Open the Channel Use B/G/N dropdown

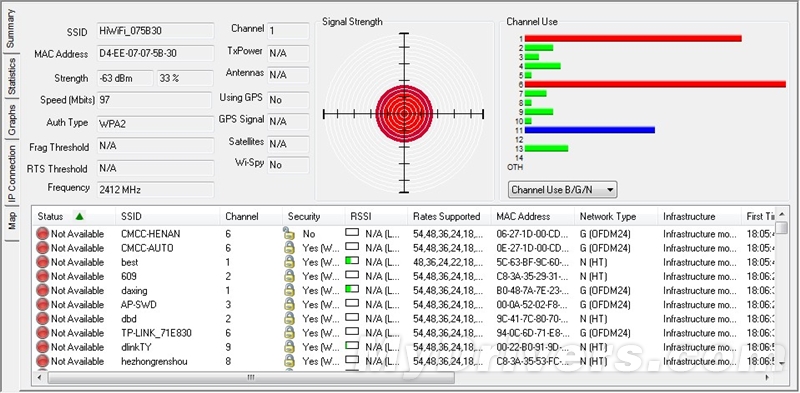tap(562, 190)
